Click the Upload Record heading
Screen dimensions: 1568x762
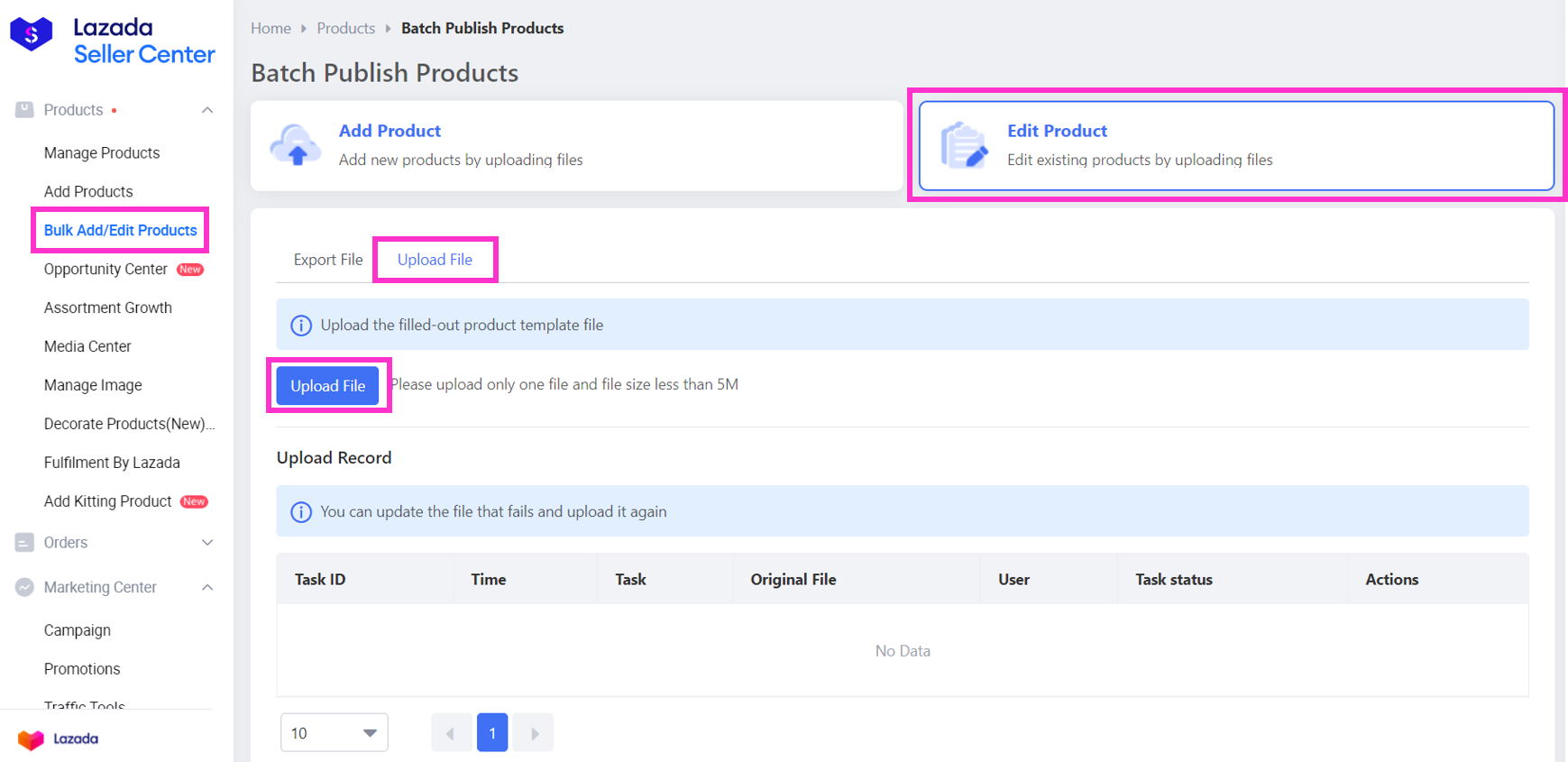point(335,458)
